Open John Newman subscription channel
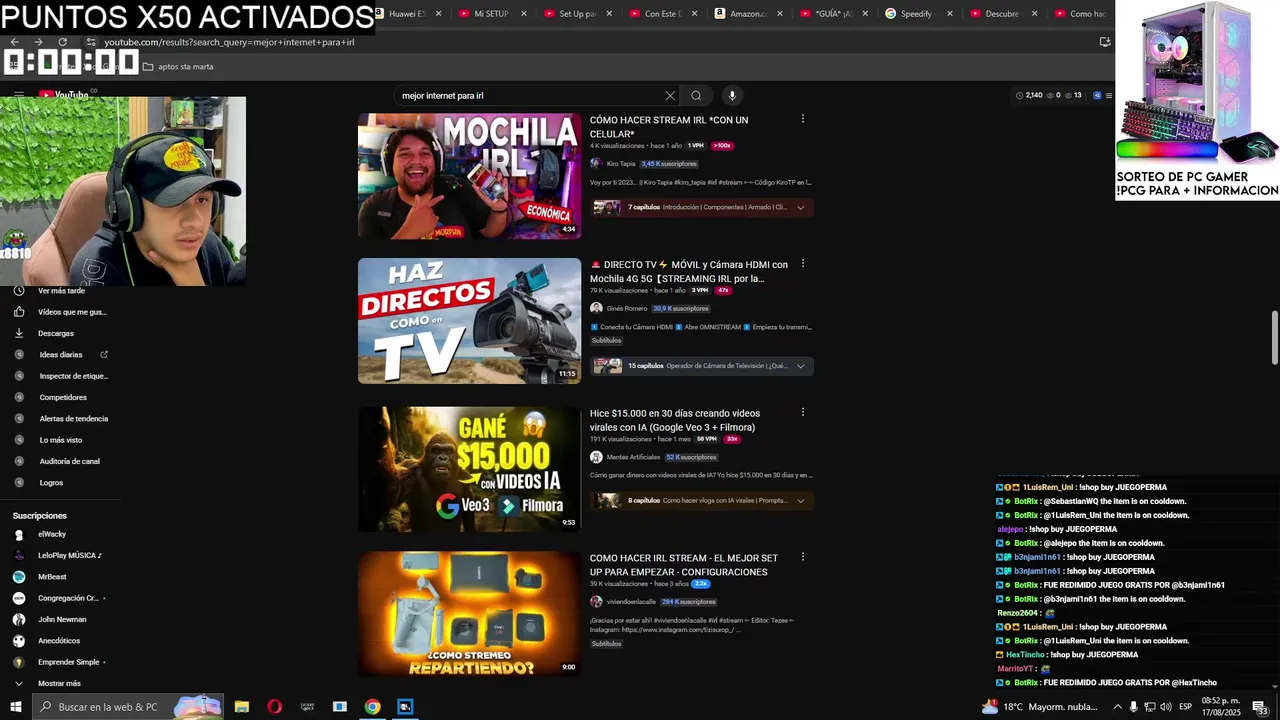Screen dimensions: 1280x720 (60, 619)
